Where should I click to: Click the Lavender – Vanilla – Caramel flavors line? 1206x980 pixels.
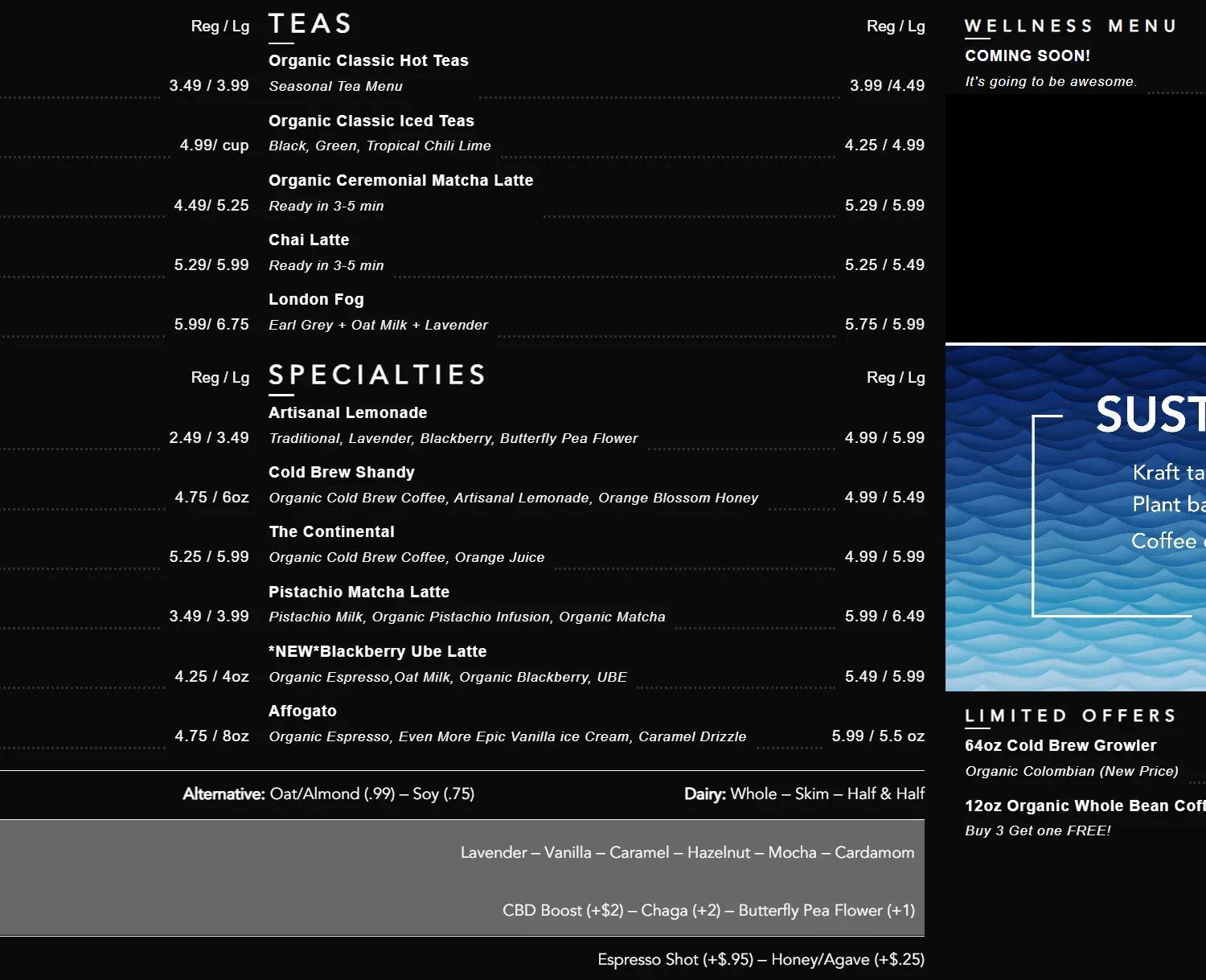[687, 852]
